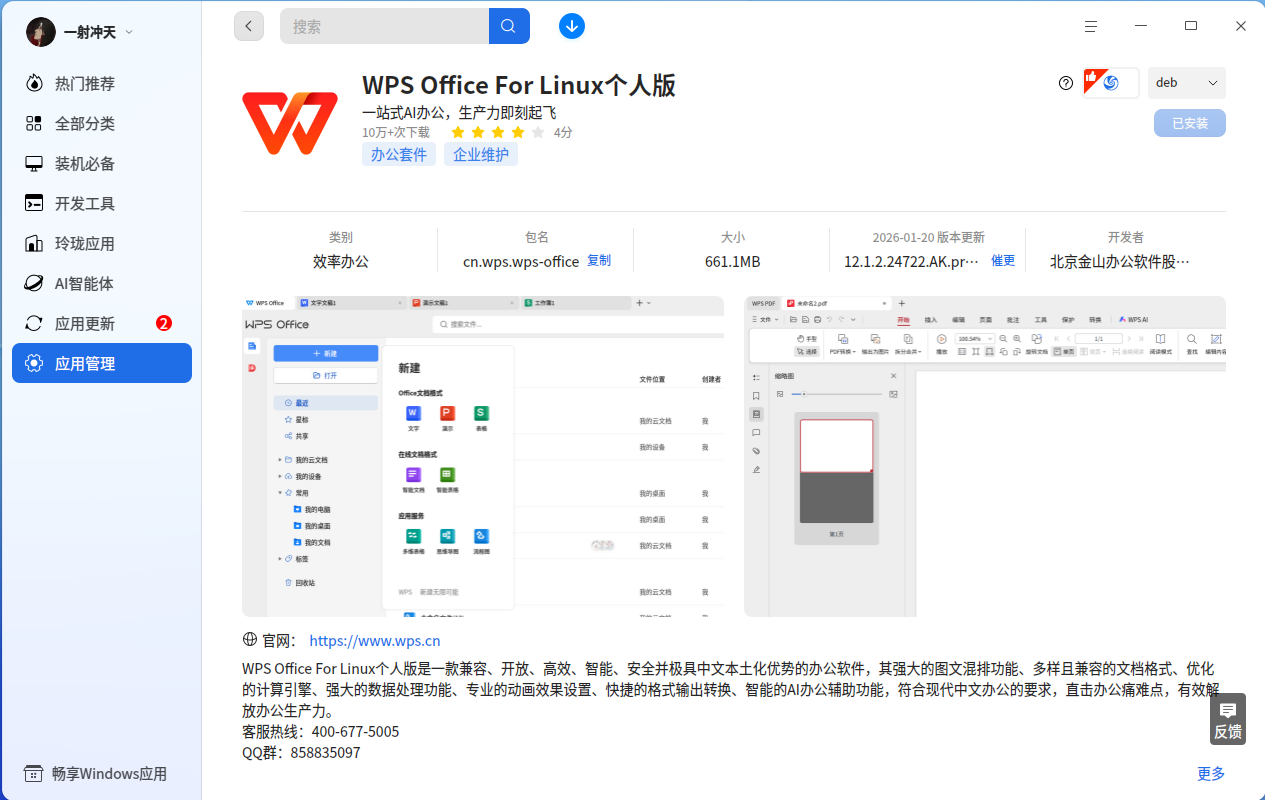Open the downloads manager icon
Screen dimensions: 1265x800
point(572,26)
